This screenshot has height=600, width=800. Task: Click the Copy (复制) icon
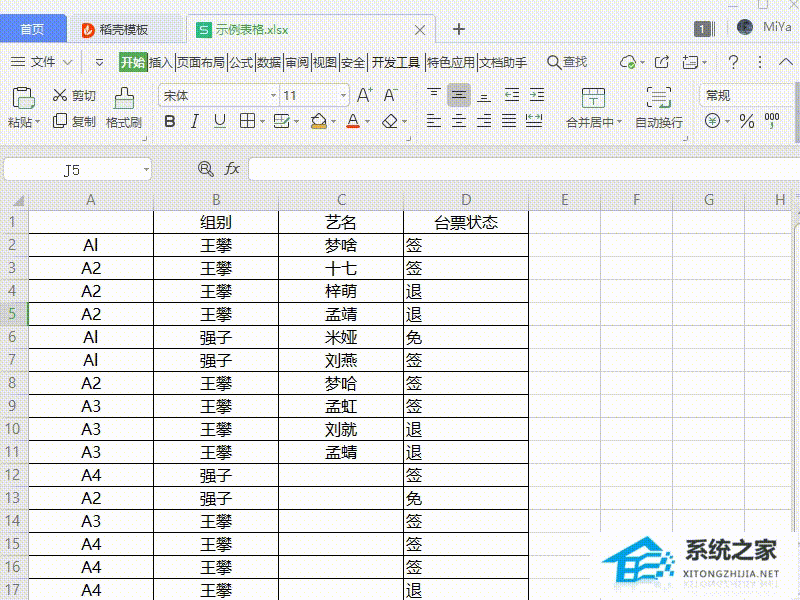coord(60,121)
